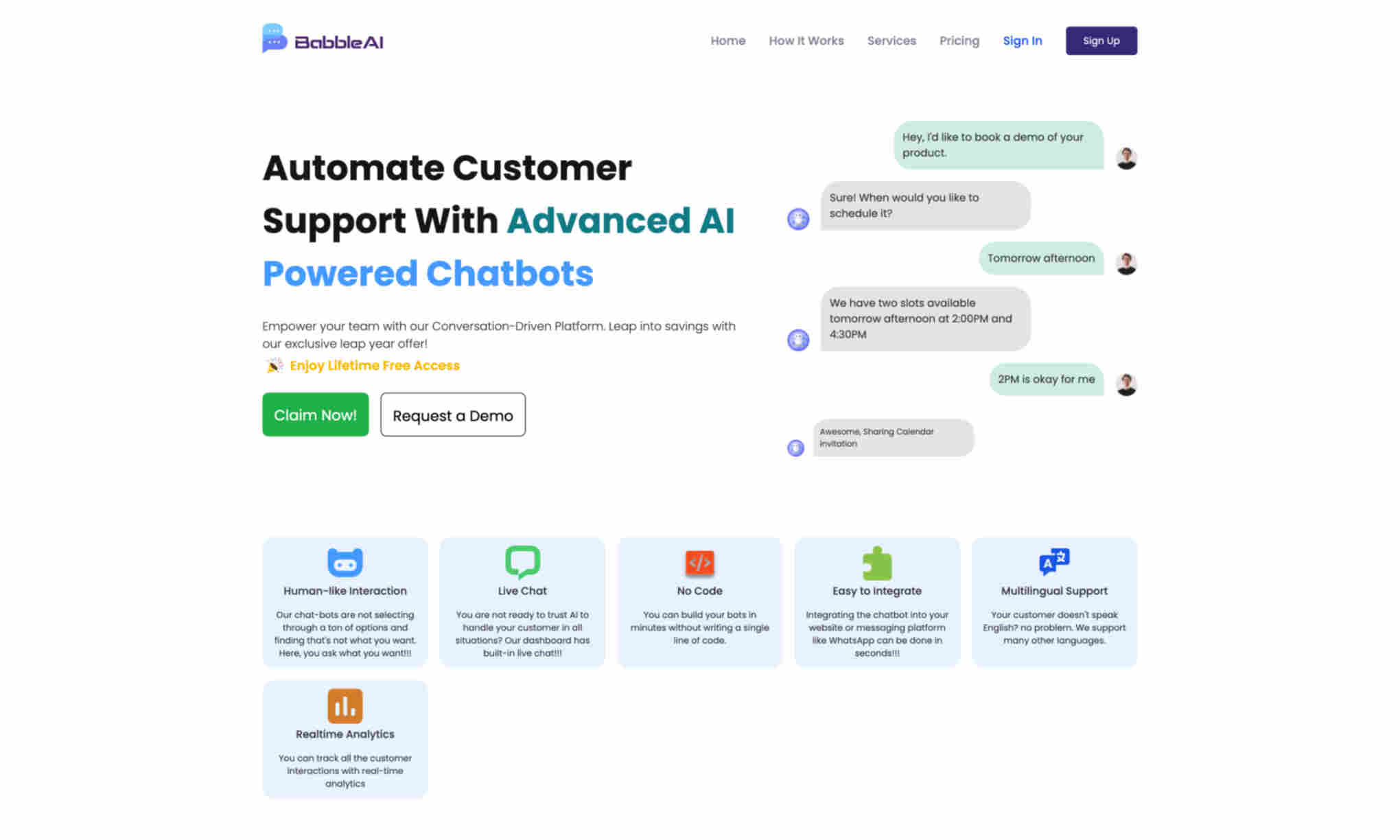Click the Home navigation tab
Viewport: 1400px width, 840px height.
(x=727, y=40)
